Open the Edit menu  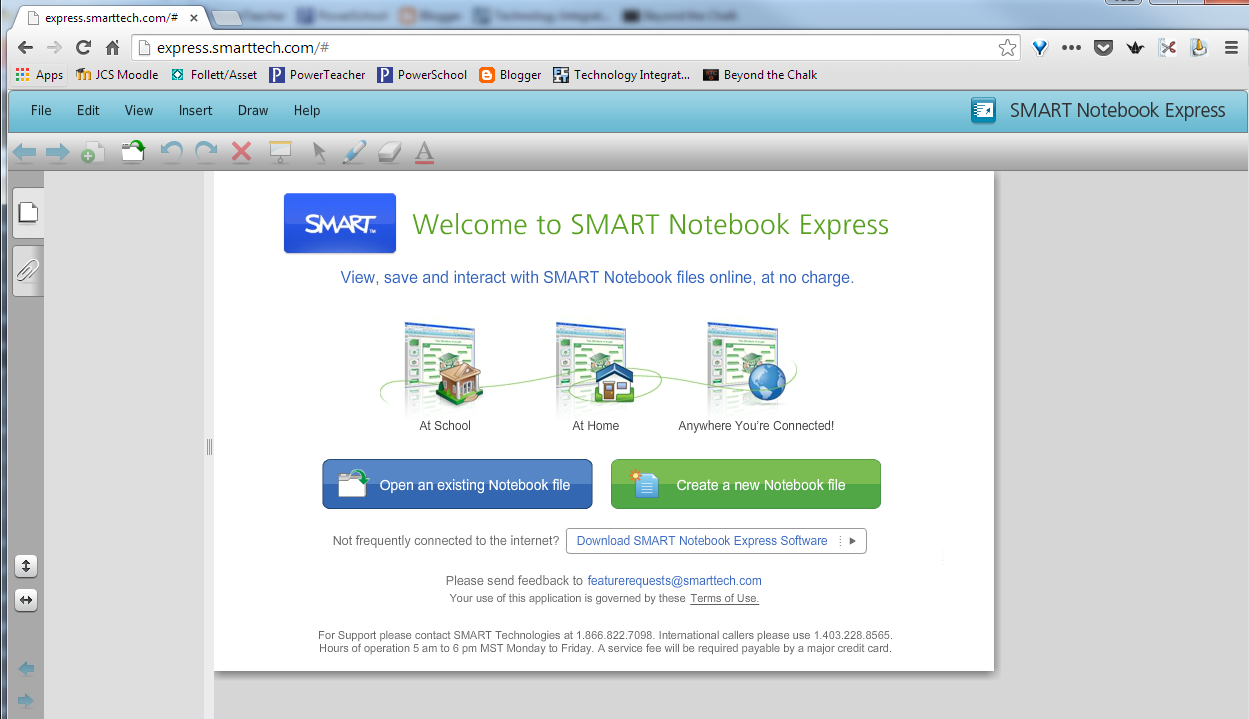click(x=88, y=111)
